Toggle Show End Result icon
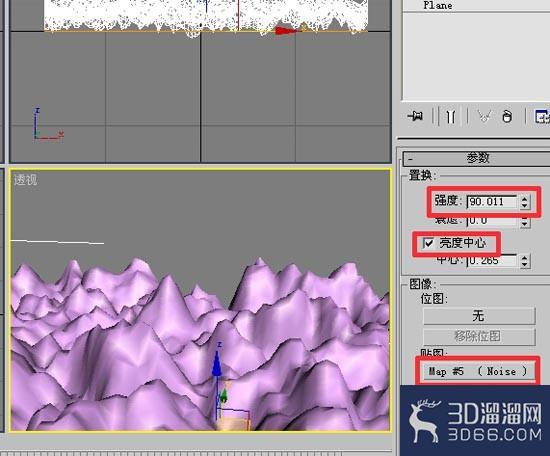 [451, 116]
